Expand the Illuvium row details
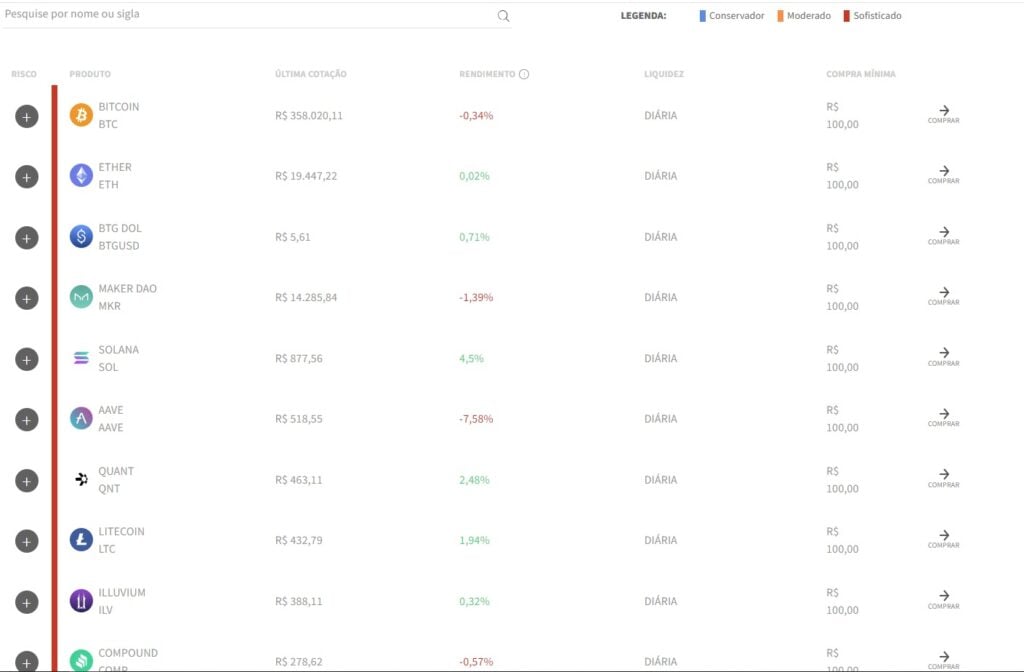Screen dimensions: 1024x672 tap(27, 602)
